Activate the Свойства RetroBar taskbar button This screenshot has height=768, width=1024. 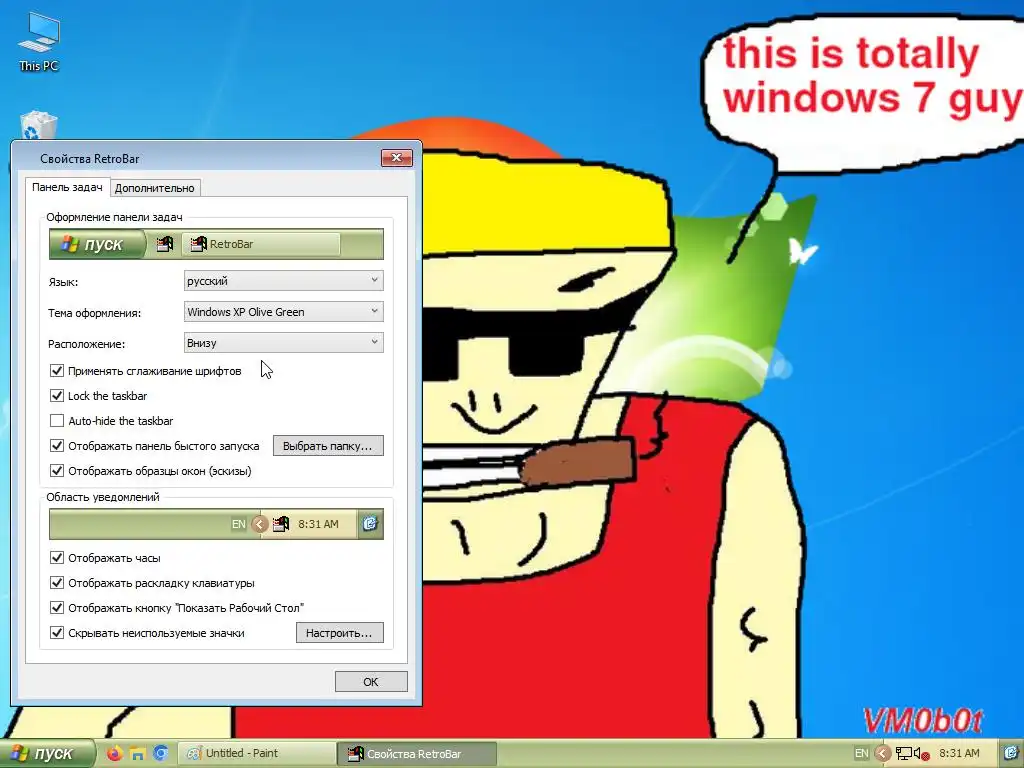tap(417, 754)
